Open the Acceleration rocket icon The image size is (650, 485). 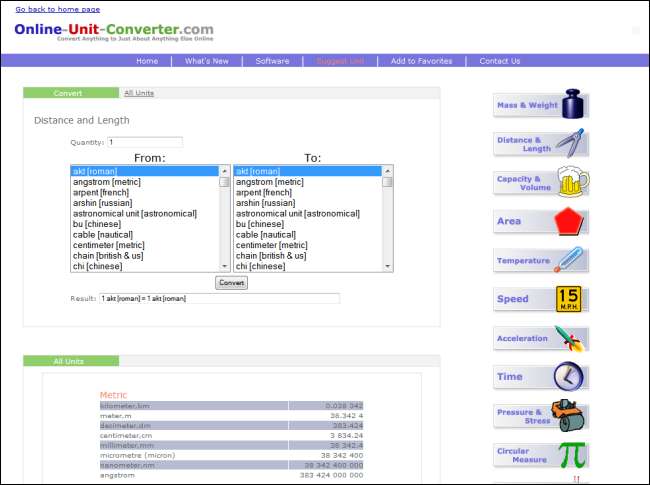pos(569,338)
